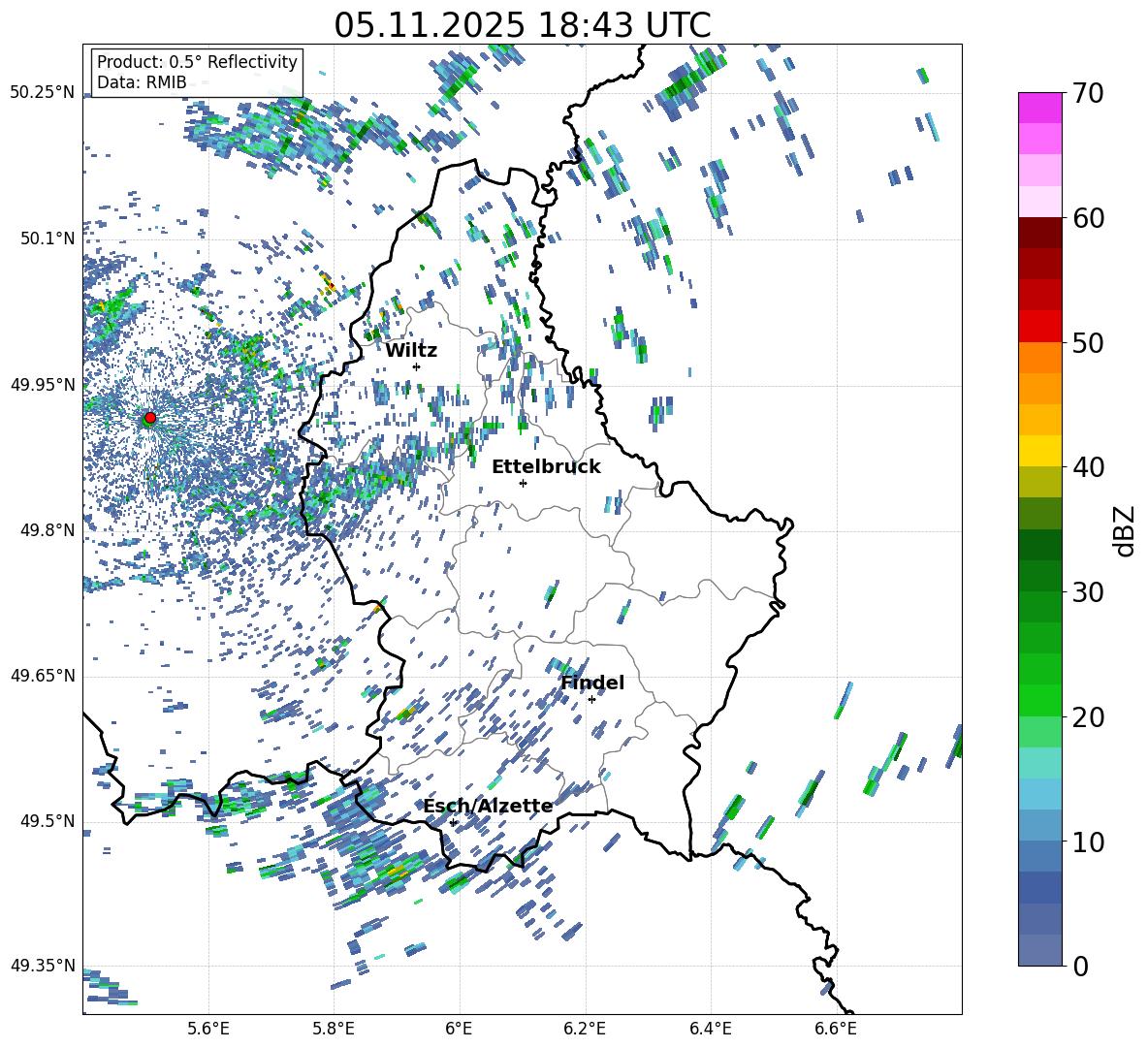Click the Esch/Alzette location cross marker
The image size is (1148, 1048).
[x=453, y=822]
